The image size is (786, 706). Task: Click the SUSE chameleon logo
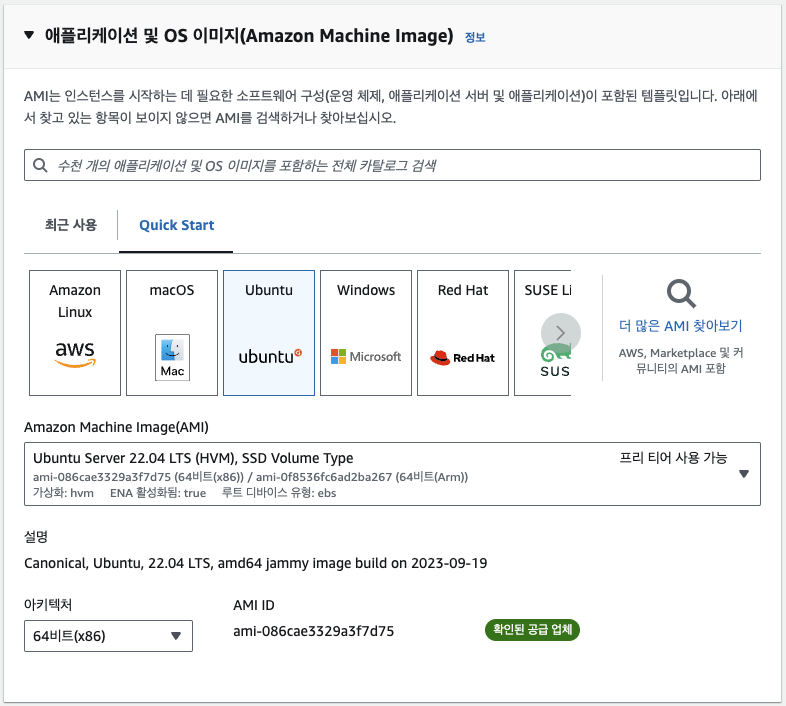tap(555, 360)
